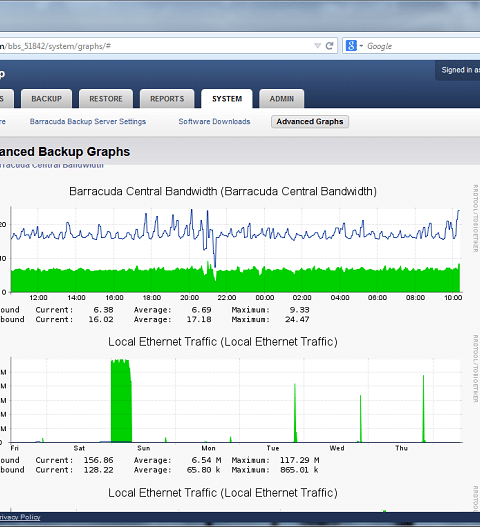The height and width of the screenshot is (527, 480).
Task: Switch to the RESTORE tab
Action: [x=106, y=99]
